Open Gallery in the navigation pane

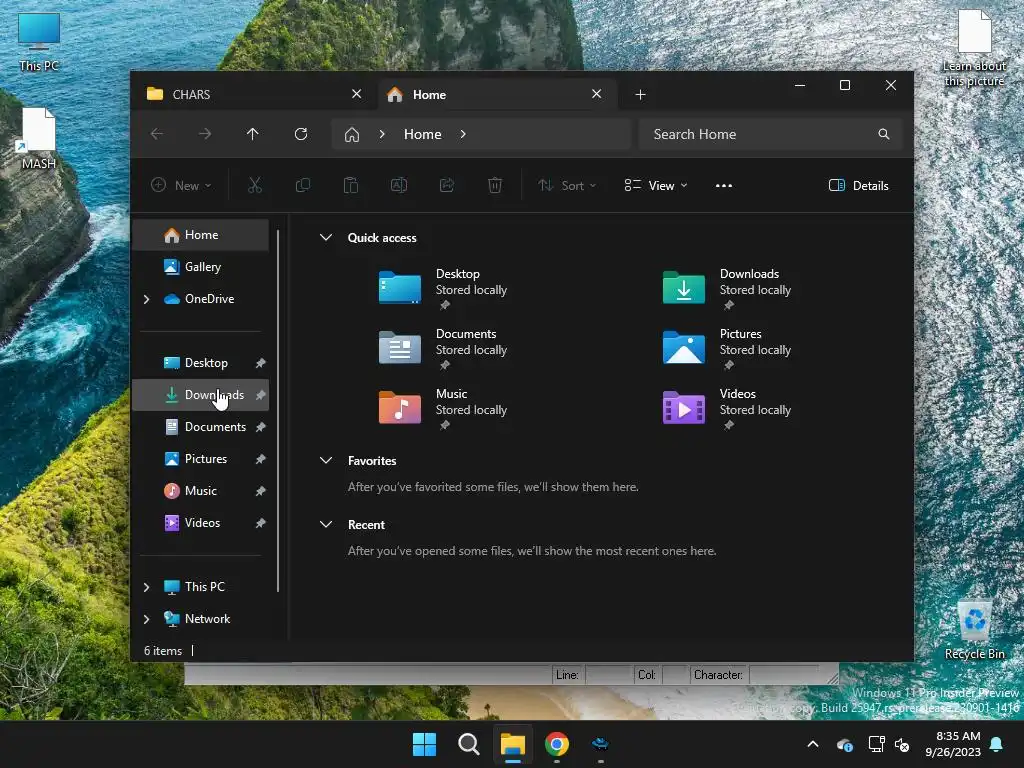click(200, 267)
